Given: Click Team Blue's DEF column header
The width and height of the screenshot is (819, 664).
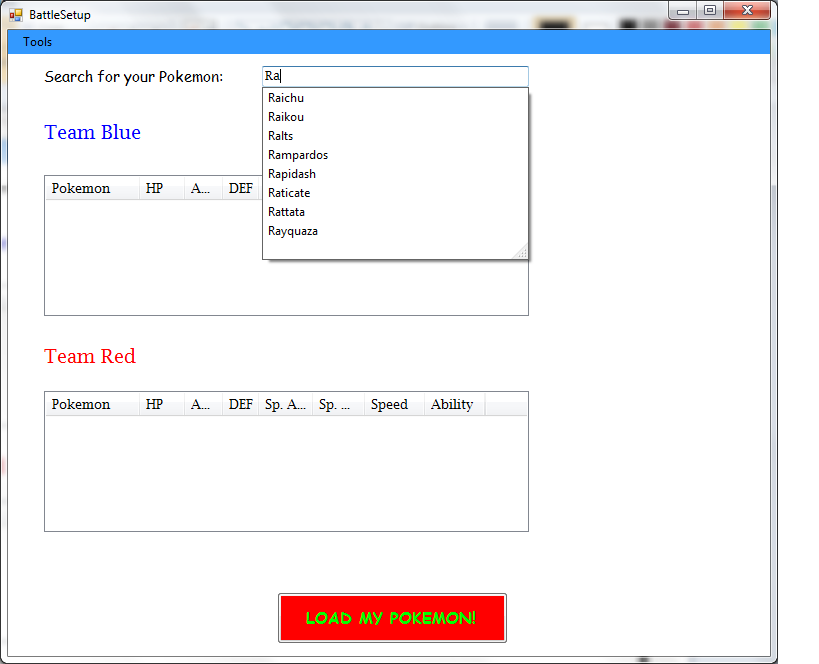Looking at the screenshot, I should pyautogui.click(x=240, y=188).
